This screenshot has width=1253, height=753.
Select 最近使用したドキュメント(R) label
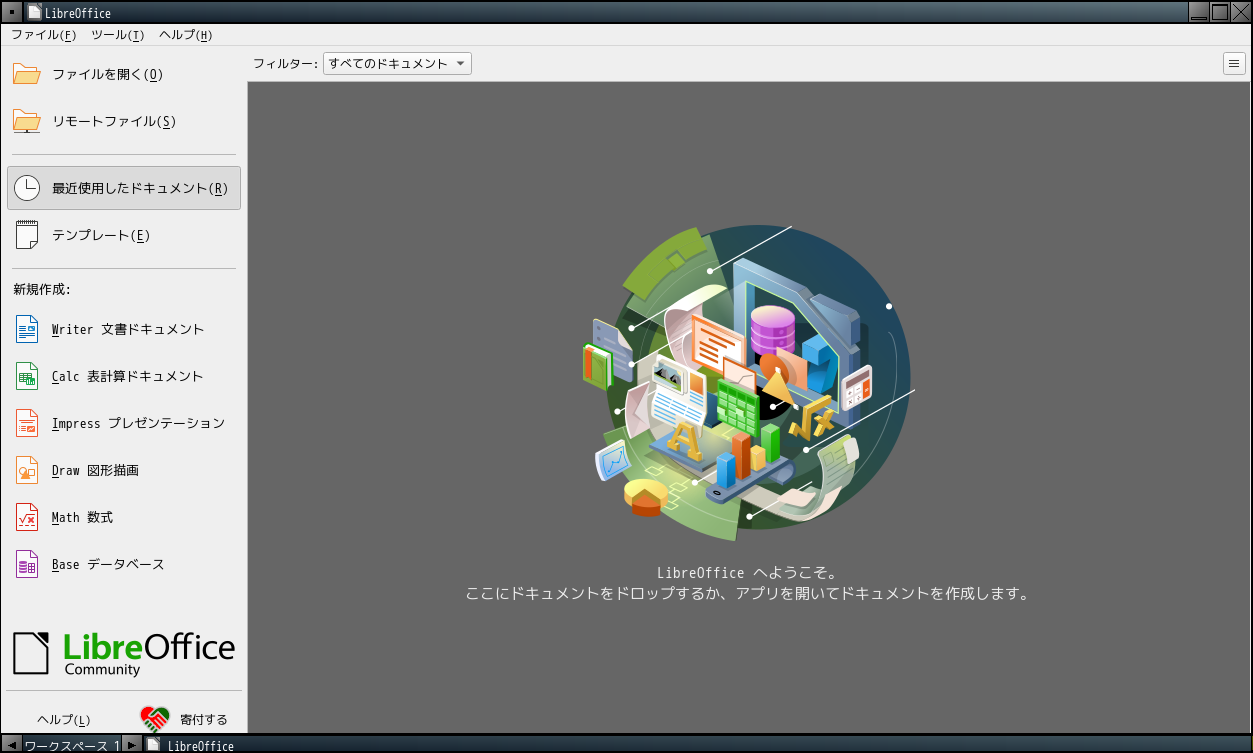(140, 188)
